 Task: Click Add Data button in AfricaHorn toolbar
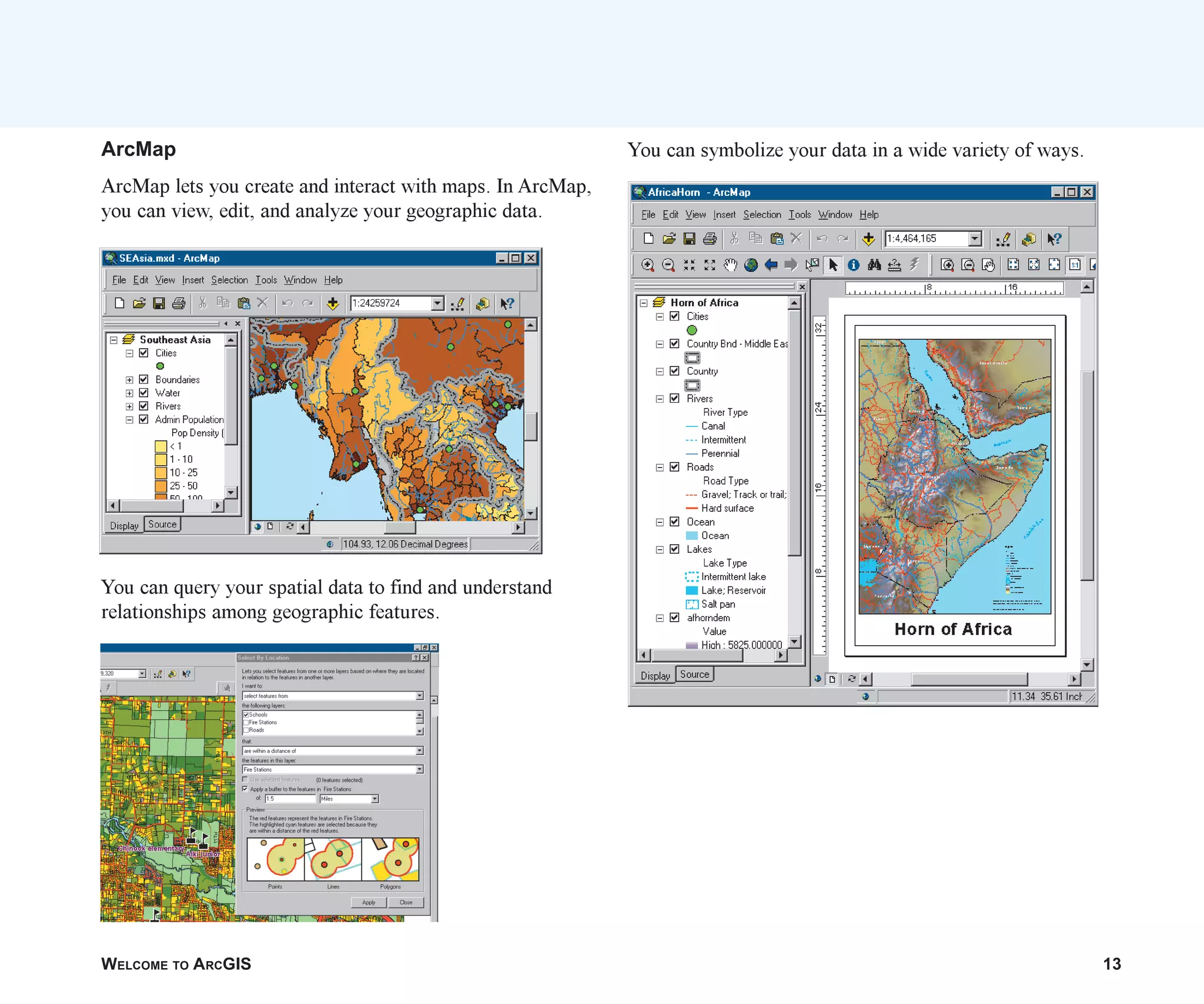pos(868,239)
